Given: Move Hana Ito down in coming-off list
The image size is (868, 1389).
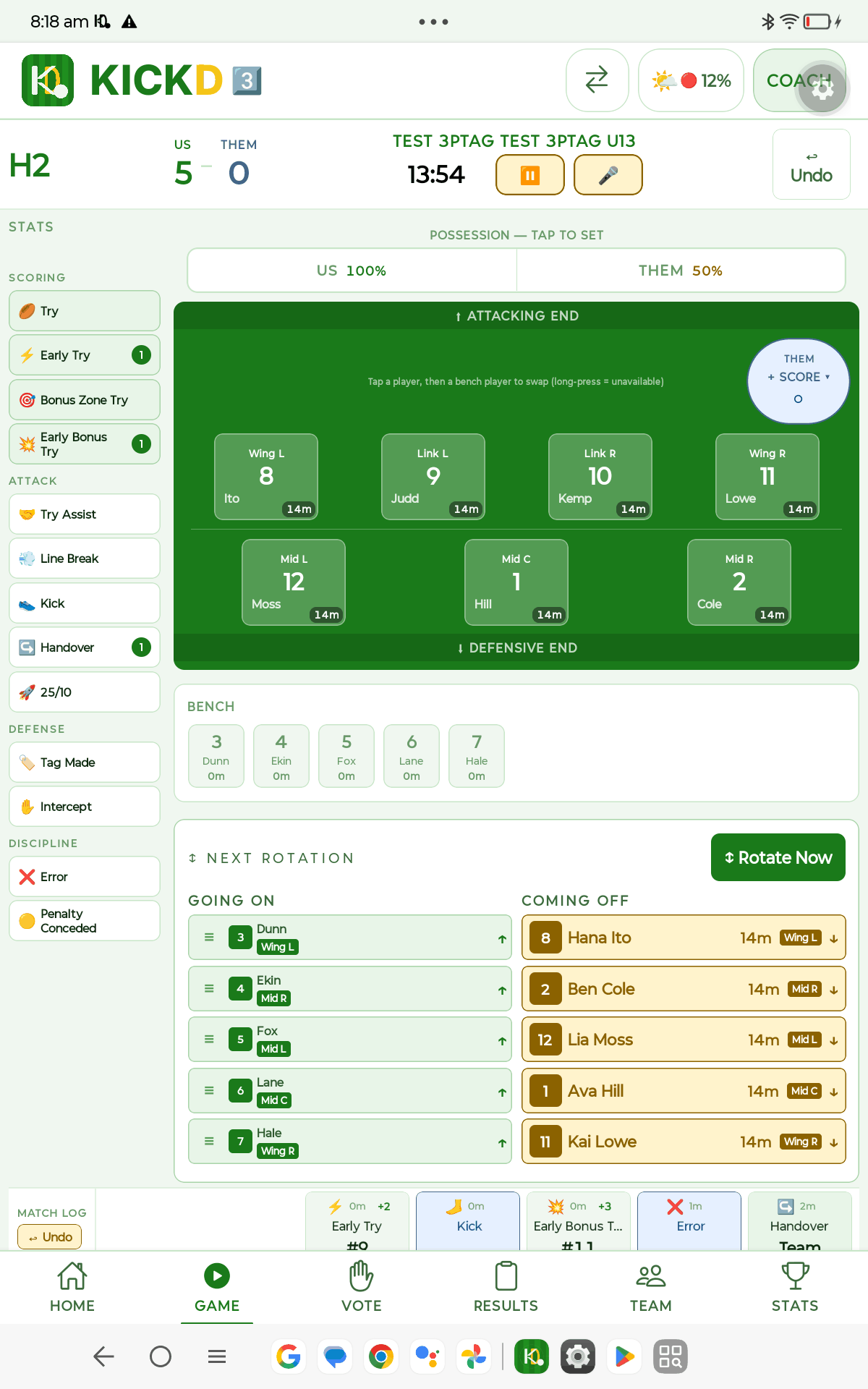Looking at the screenshot, I should click(834, 938).
